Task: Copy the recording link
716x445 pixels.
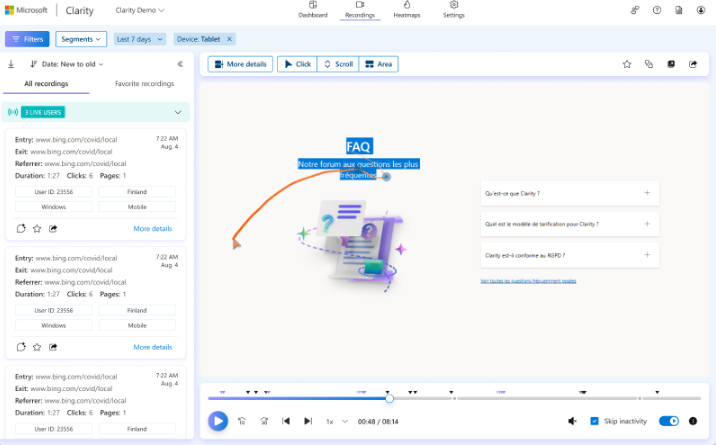Action: (649, 64)
